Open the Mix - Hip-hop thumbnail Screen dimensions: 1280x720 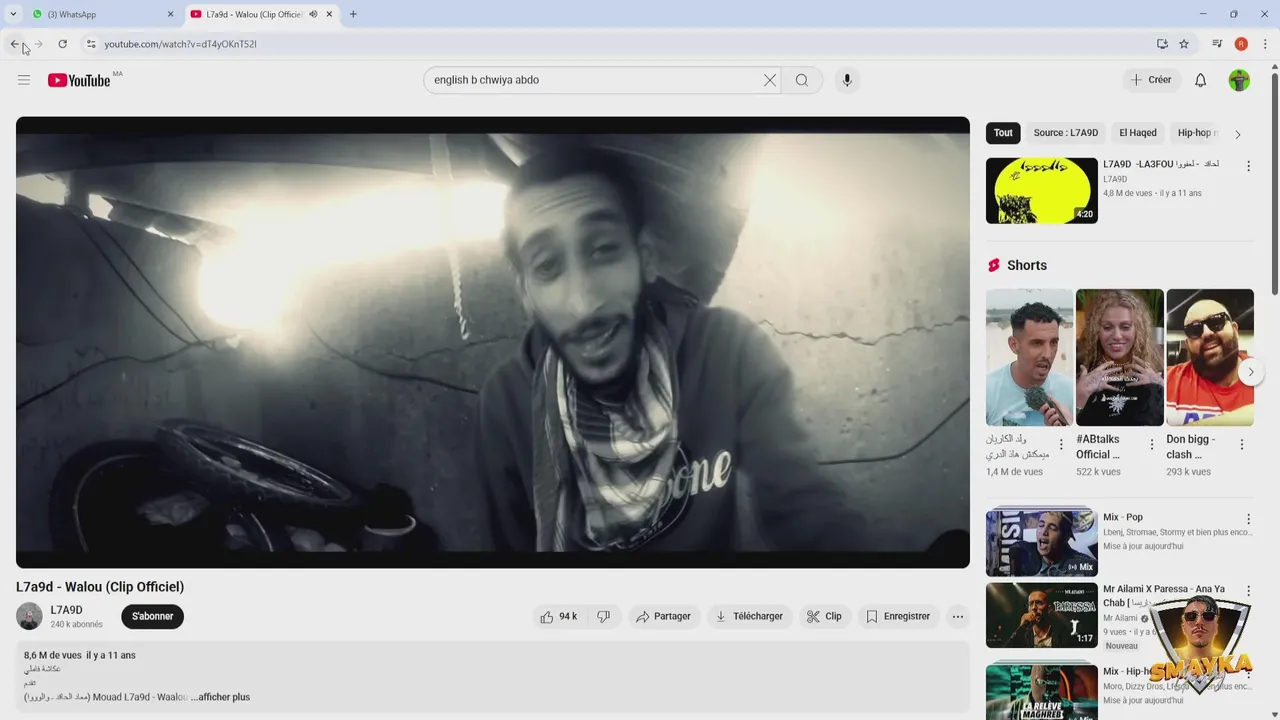(1042, 692)
